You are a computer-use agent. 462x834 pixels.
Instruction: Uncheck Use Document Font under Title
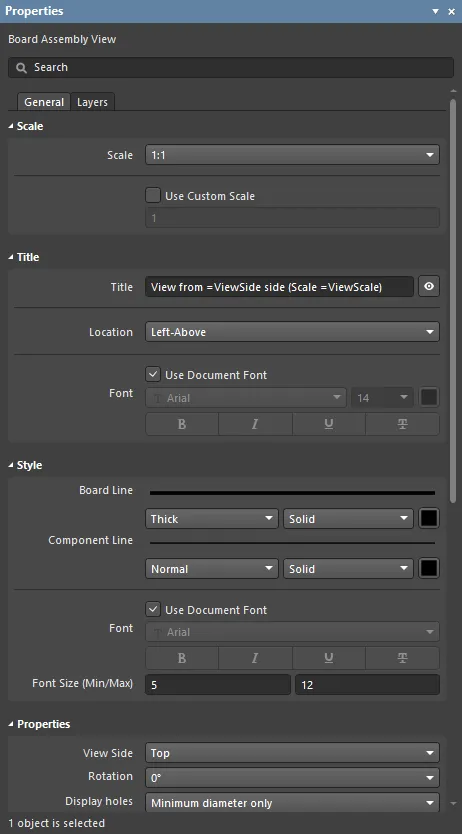[153, 374]
